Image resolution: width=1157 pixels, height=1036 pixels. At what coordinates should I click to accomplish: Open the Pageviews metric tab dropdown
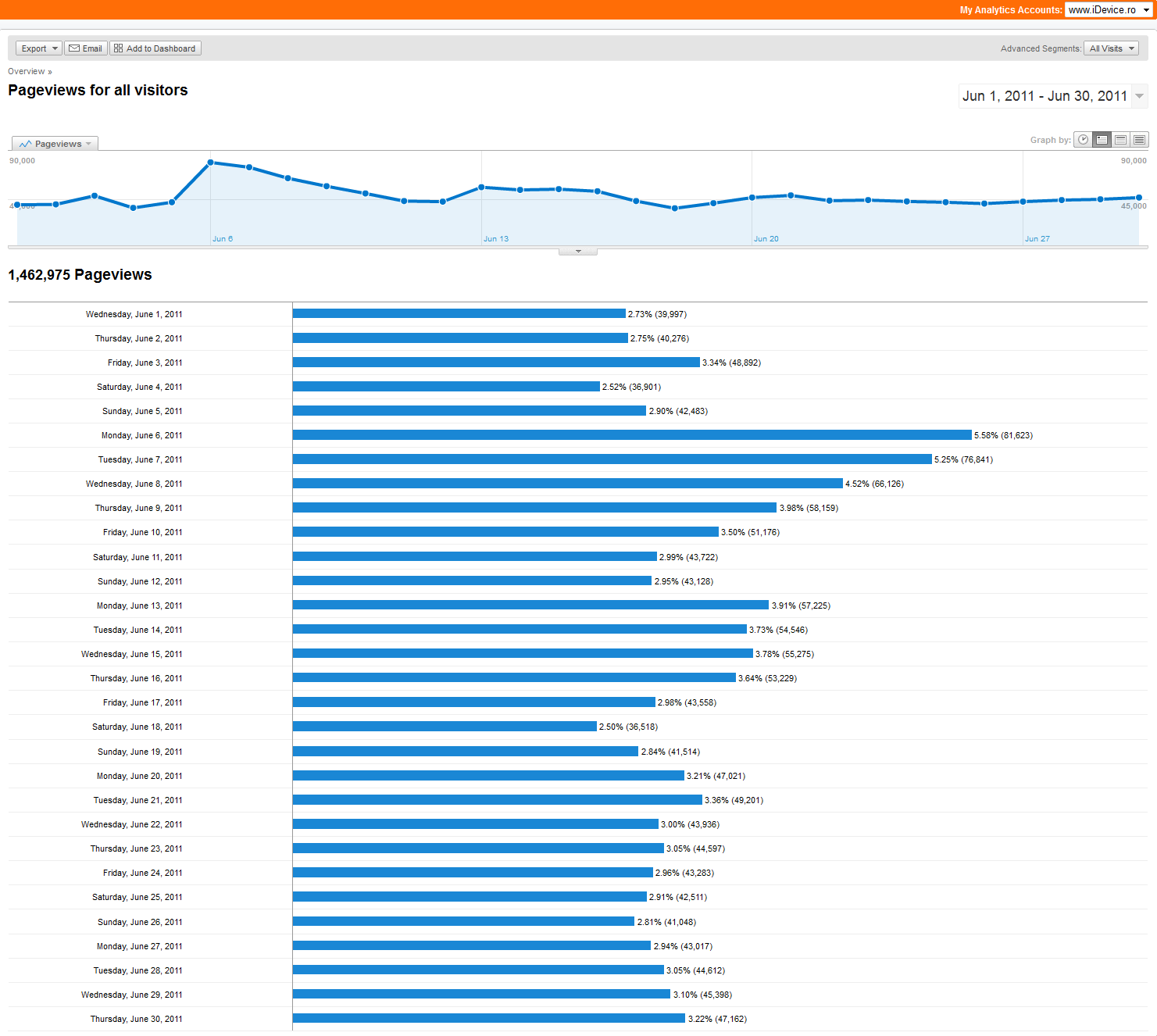click(x=55, y=144)
